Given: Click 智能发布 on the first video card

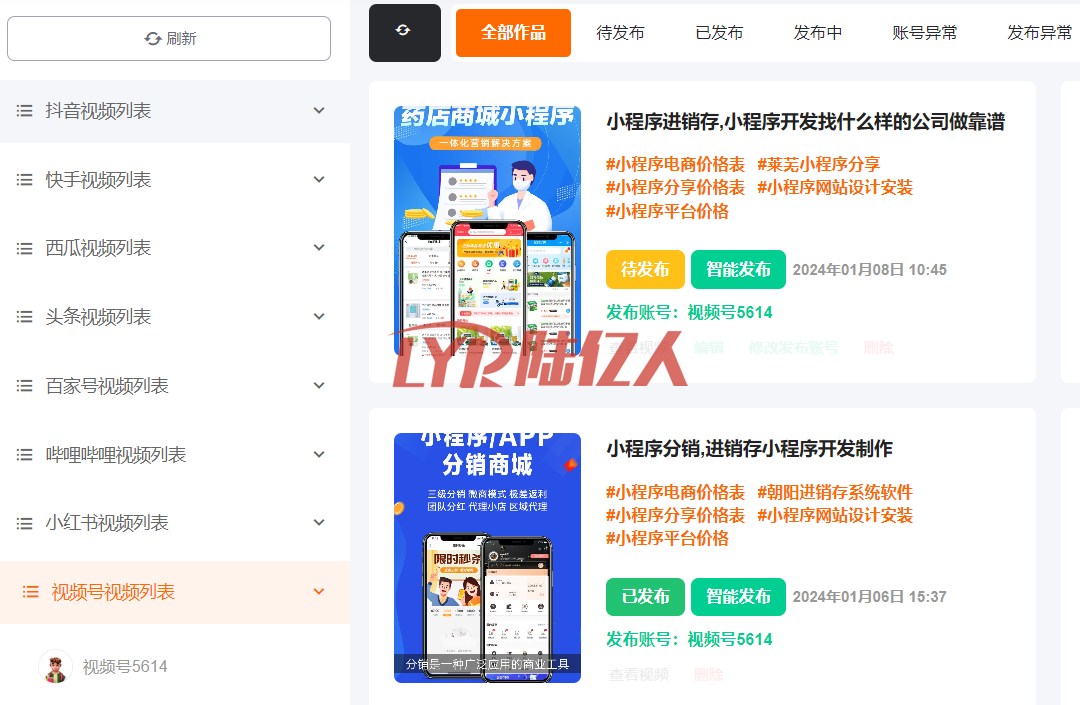Looking at the screenshot, I should pos(738,269).
